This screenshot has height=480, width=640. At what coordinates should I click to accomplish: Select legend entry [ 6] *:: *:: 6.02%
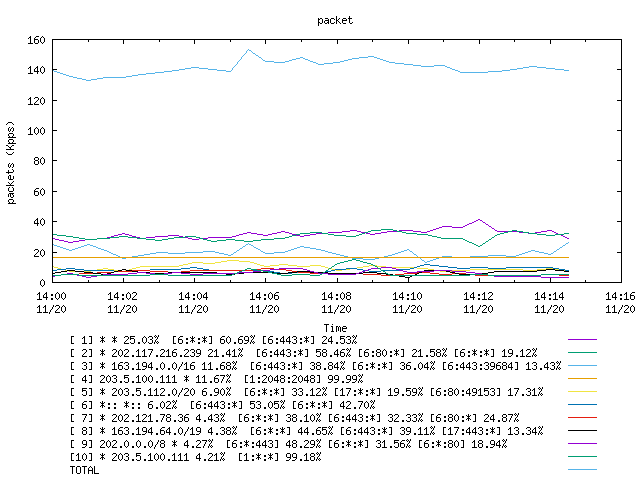point(222,405)
